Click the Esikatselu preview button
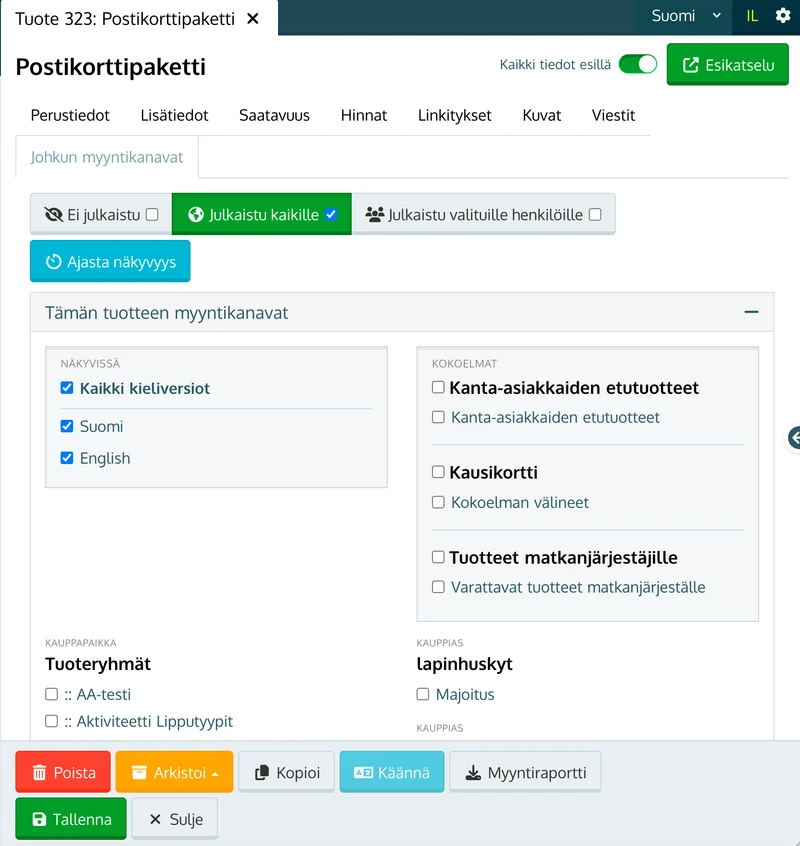The height and width of the screenshot is (846, 800). click(728, 65)
